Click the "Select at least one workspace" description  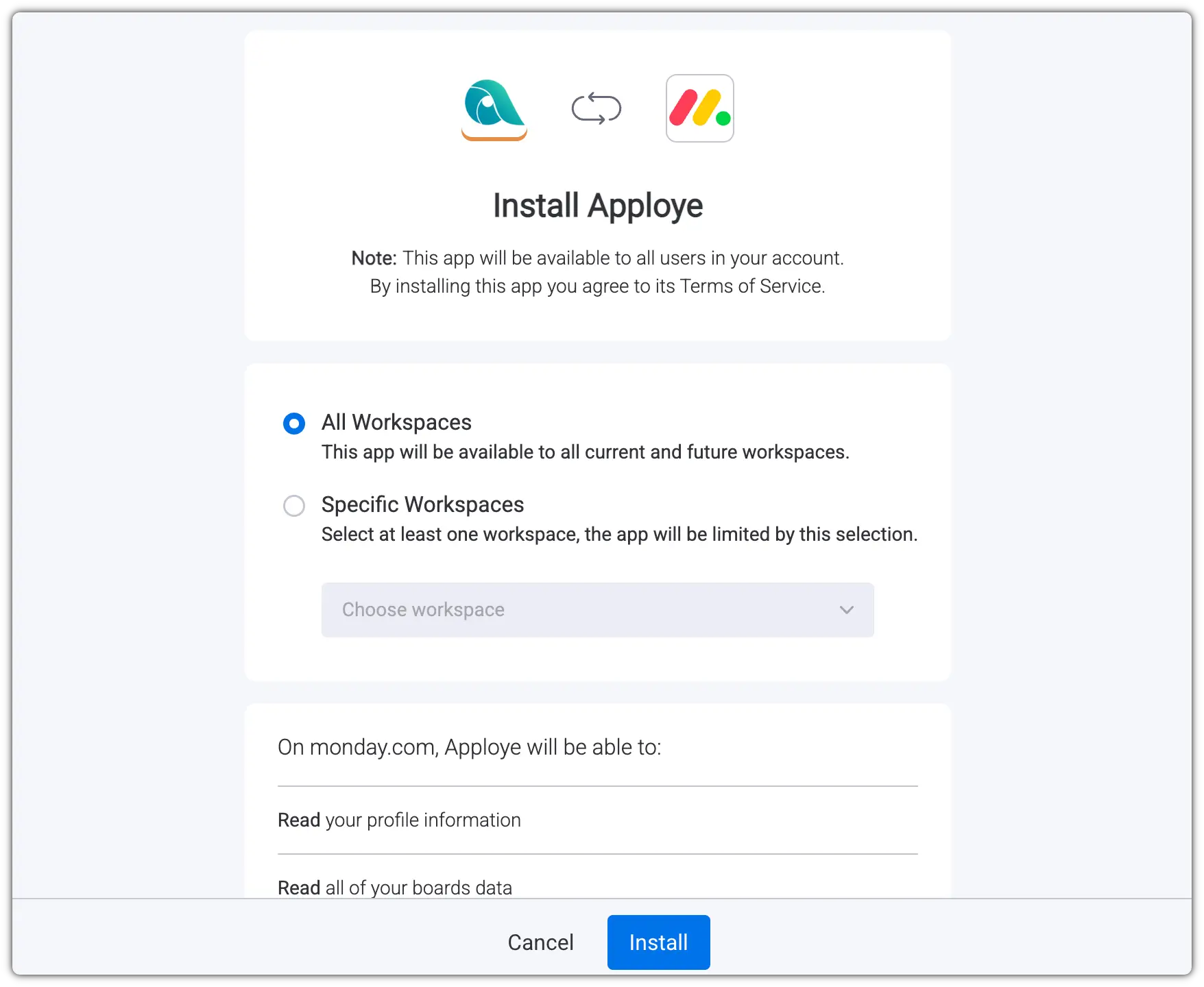[618, 535]
